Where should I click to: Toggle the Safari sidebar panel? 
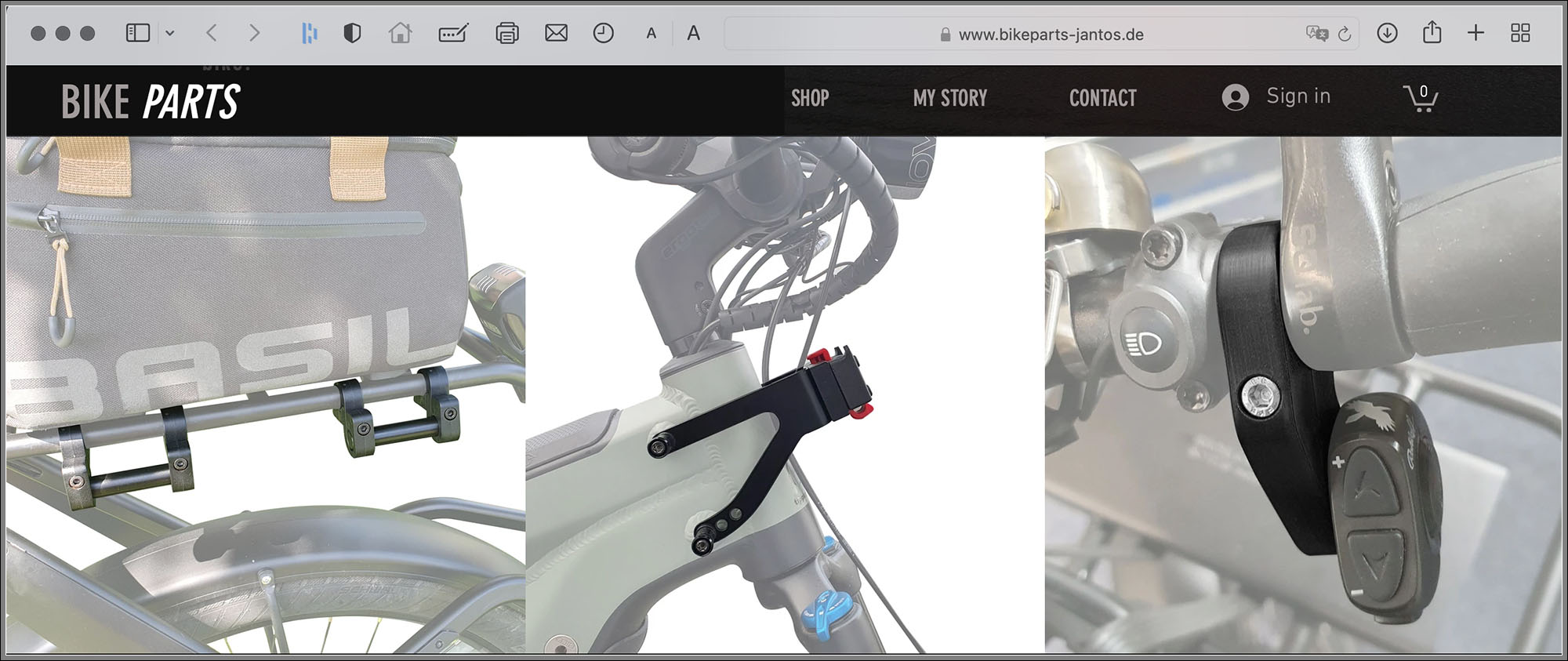coord(138,33)
